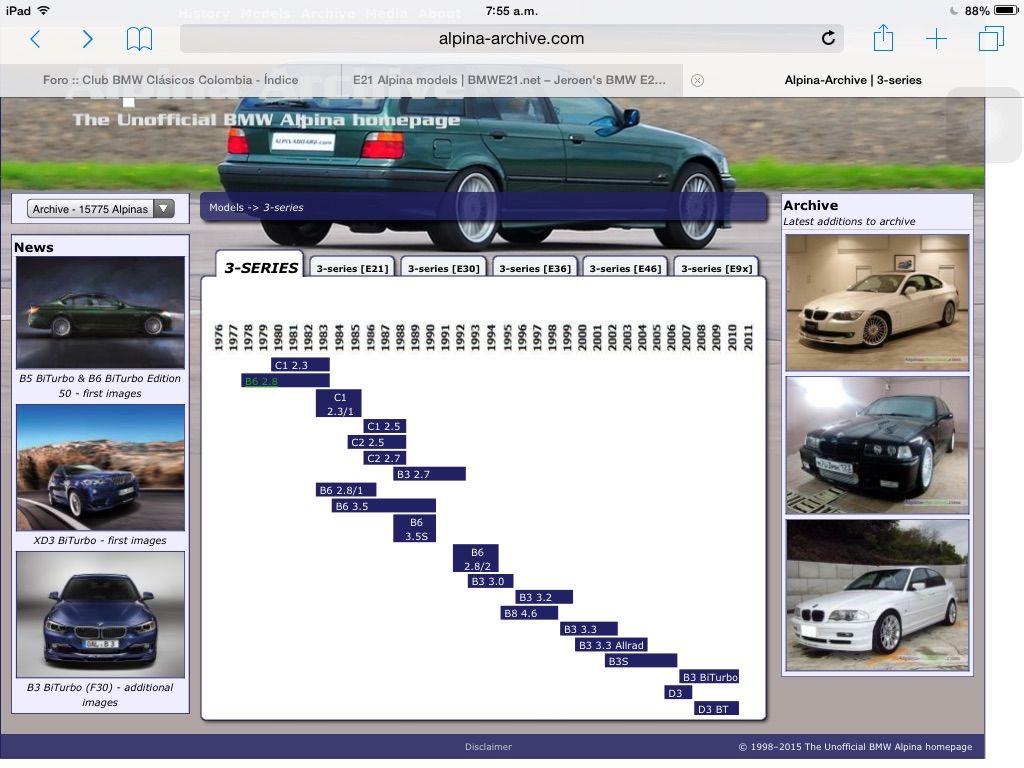Open the B3 3.3 model bar
The image size is (1024, 768).
[x=588, y=629]
